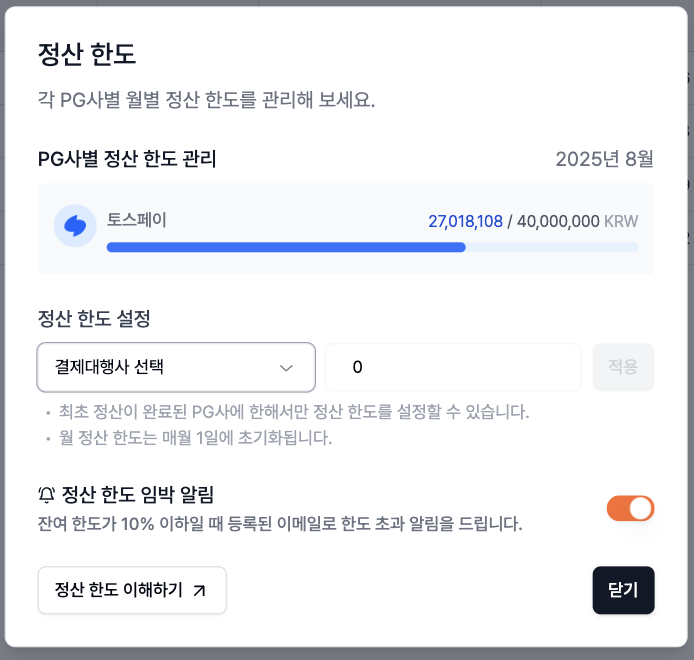The image size is (694, 660).
Task: Click the 정산 한도 dialog title
Action: coord(87,54)
